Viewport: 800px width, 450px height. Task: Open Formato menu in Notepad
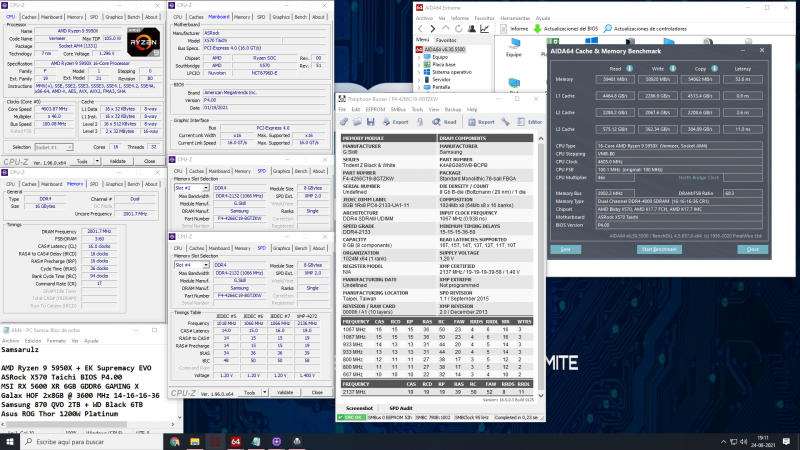(56, 341)
